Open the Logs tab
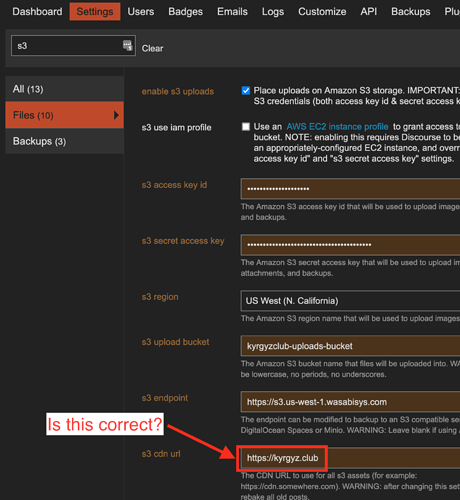Screen dimensions: 460x500 click(273, 12)
